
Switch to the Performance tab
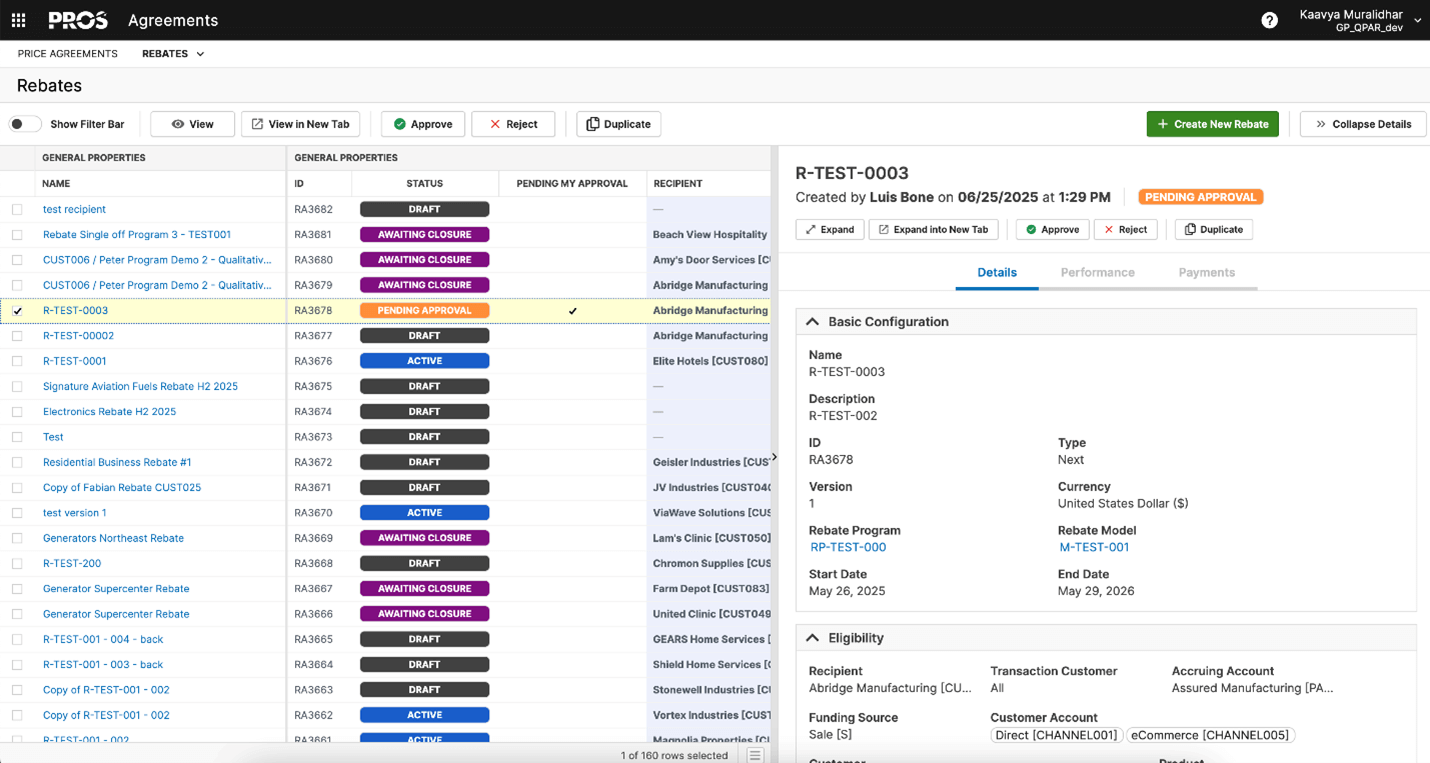tap(1097, 272)
